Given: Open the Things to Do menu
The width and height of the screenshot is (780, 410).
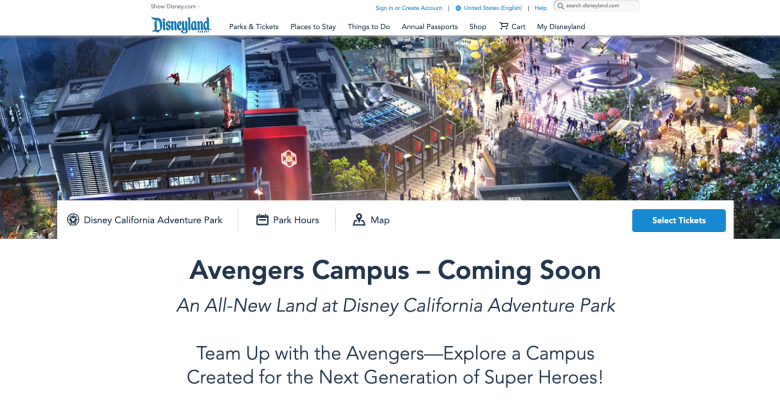Looking at the screenshot, I should pos(369,27).
